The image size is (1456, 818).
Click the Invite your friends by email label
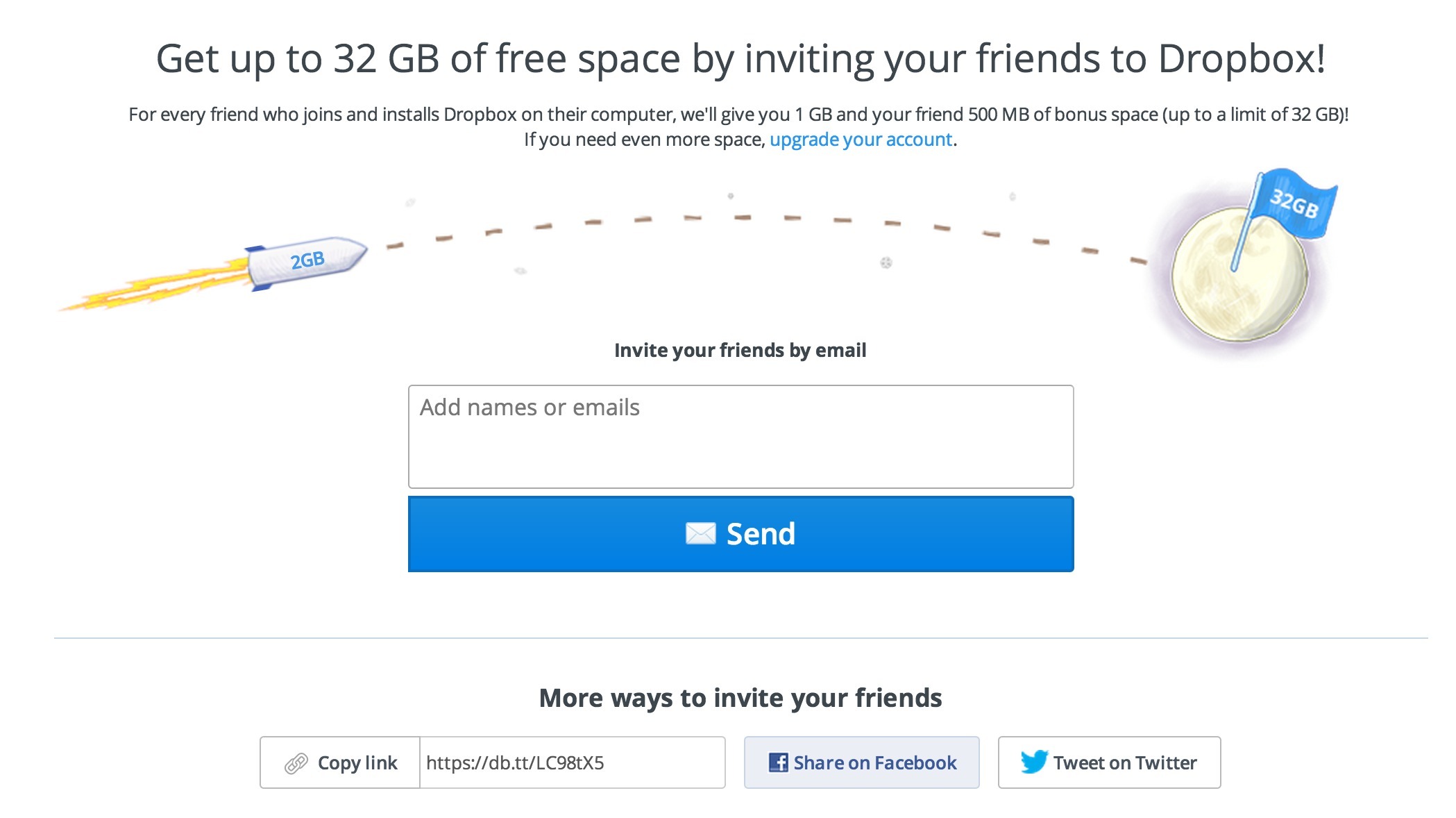[x=740, y=350]
